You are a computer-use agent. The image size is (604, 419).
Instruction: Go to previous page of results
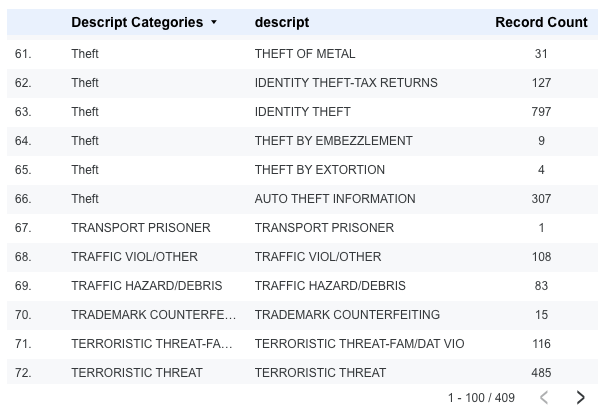click(544, 398)
